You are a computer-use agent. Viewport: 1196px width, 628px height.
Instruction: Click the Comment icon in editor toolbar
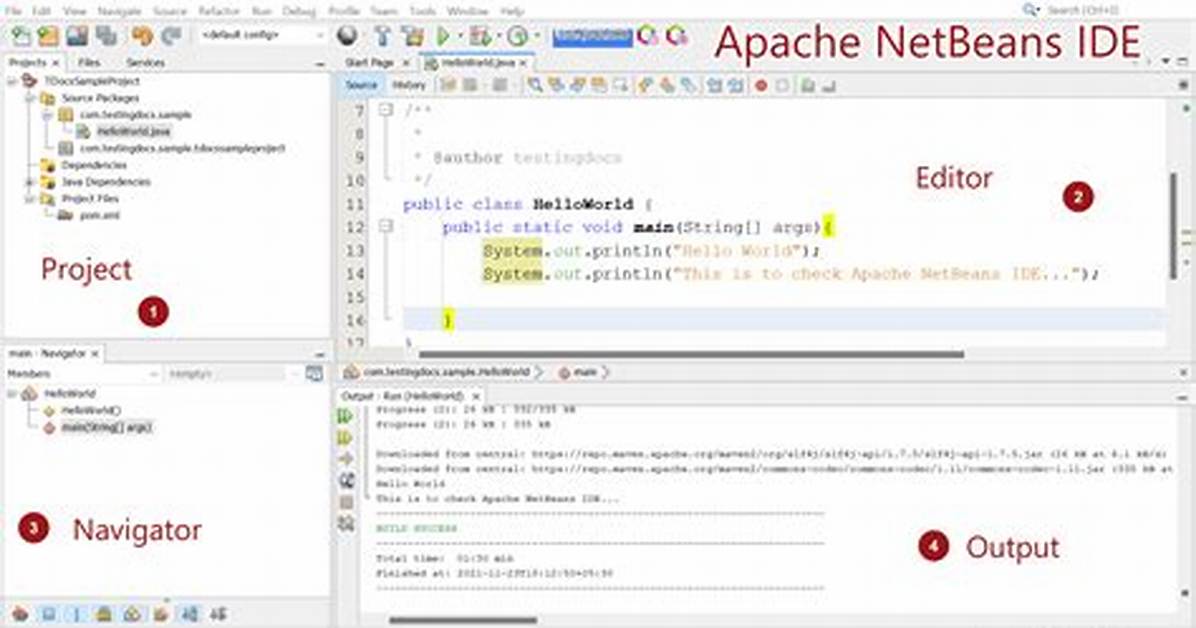pos(808,85)
